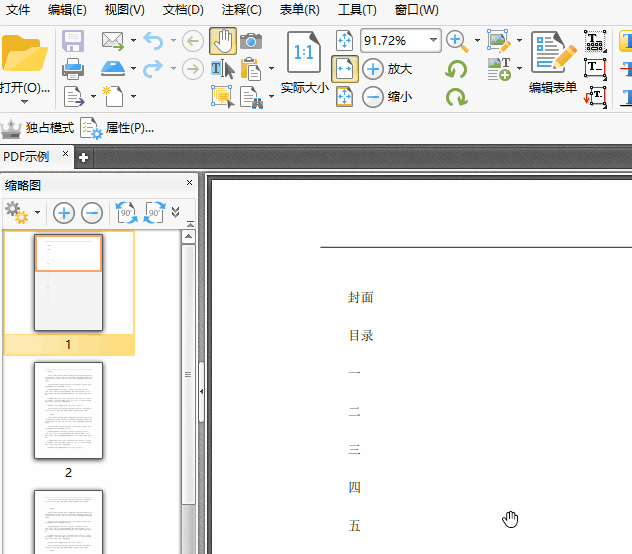Click the Paste clipboard icon
Screen dimensions: 632x554
coord(251,69)
